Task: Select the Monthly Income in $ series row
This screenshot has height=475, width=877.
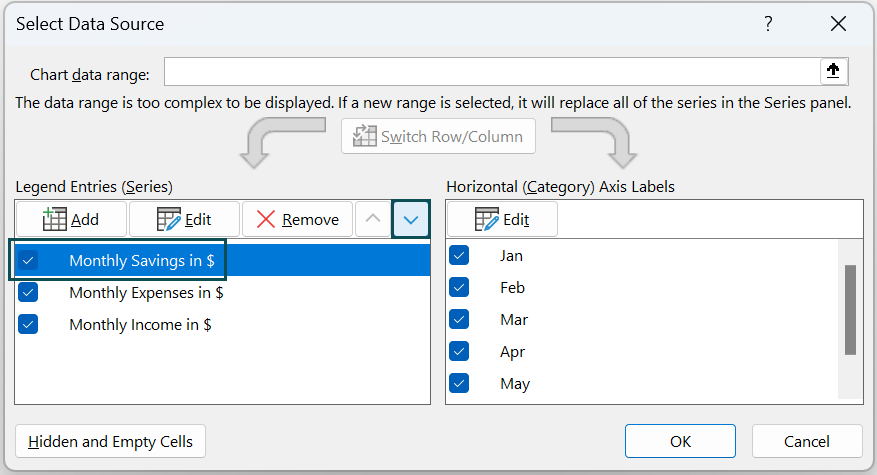Action: (x=223, y=324)
